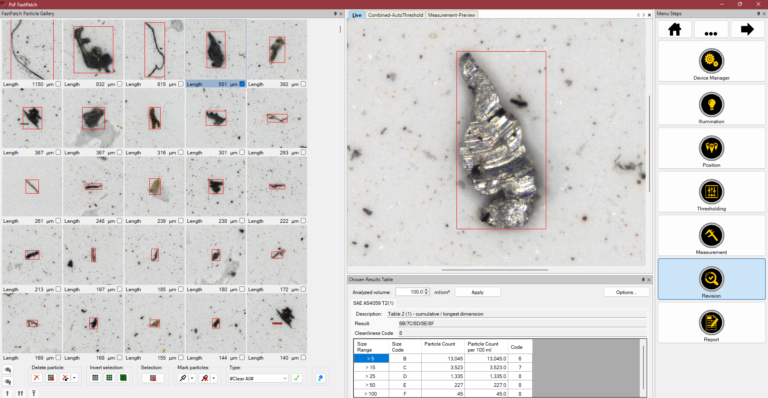This screenshot has width=768, height=398.
Task: Expand the Mark particles pin dropdown arrow
Action: [192, 378]
